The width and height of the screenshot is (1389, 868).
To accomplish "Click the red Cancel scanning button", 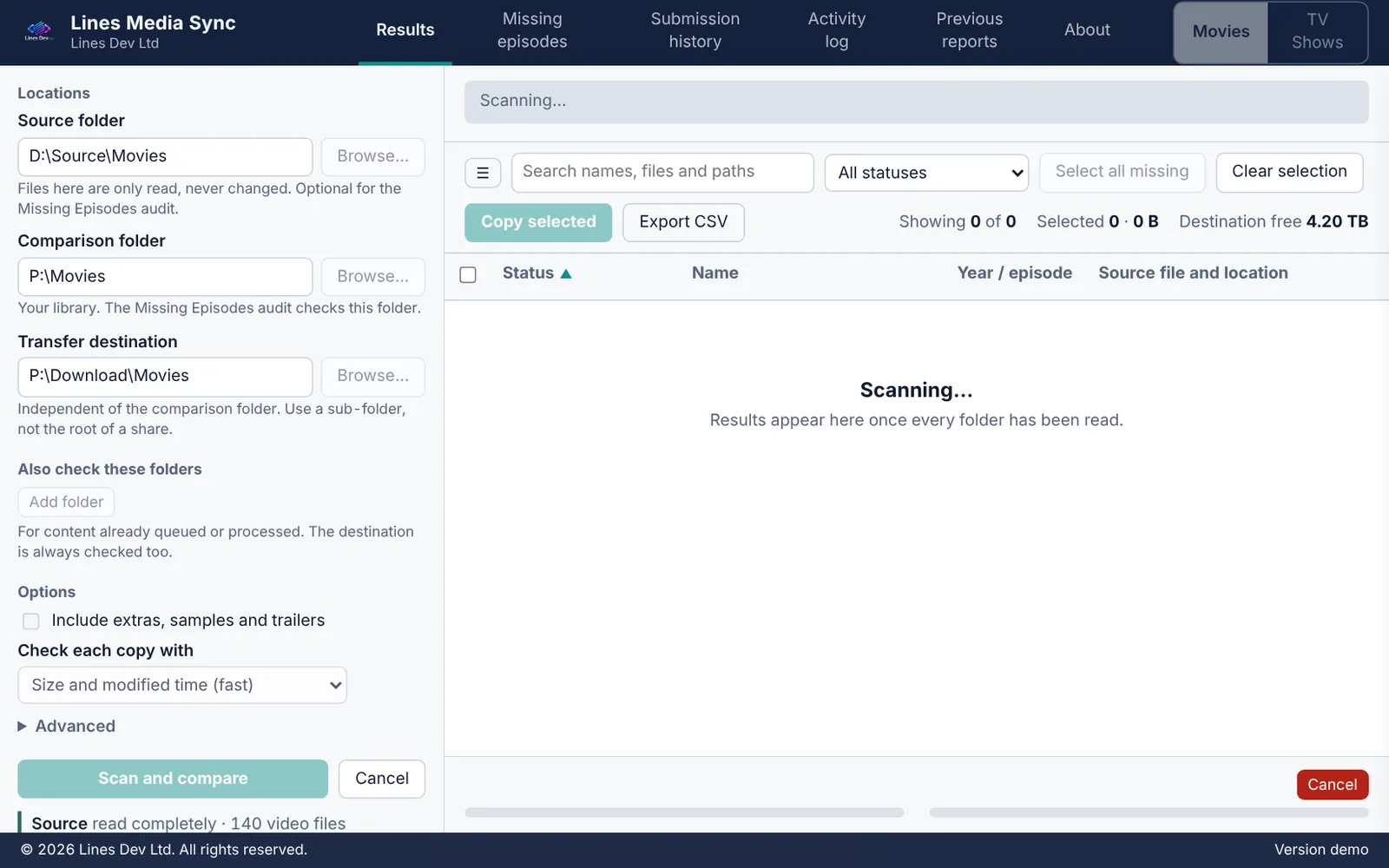I will (x=1333, y=785).
